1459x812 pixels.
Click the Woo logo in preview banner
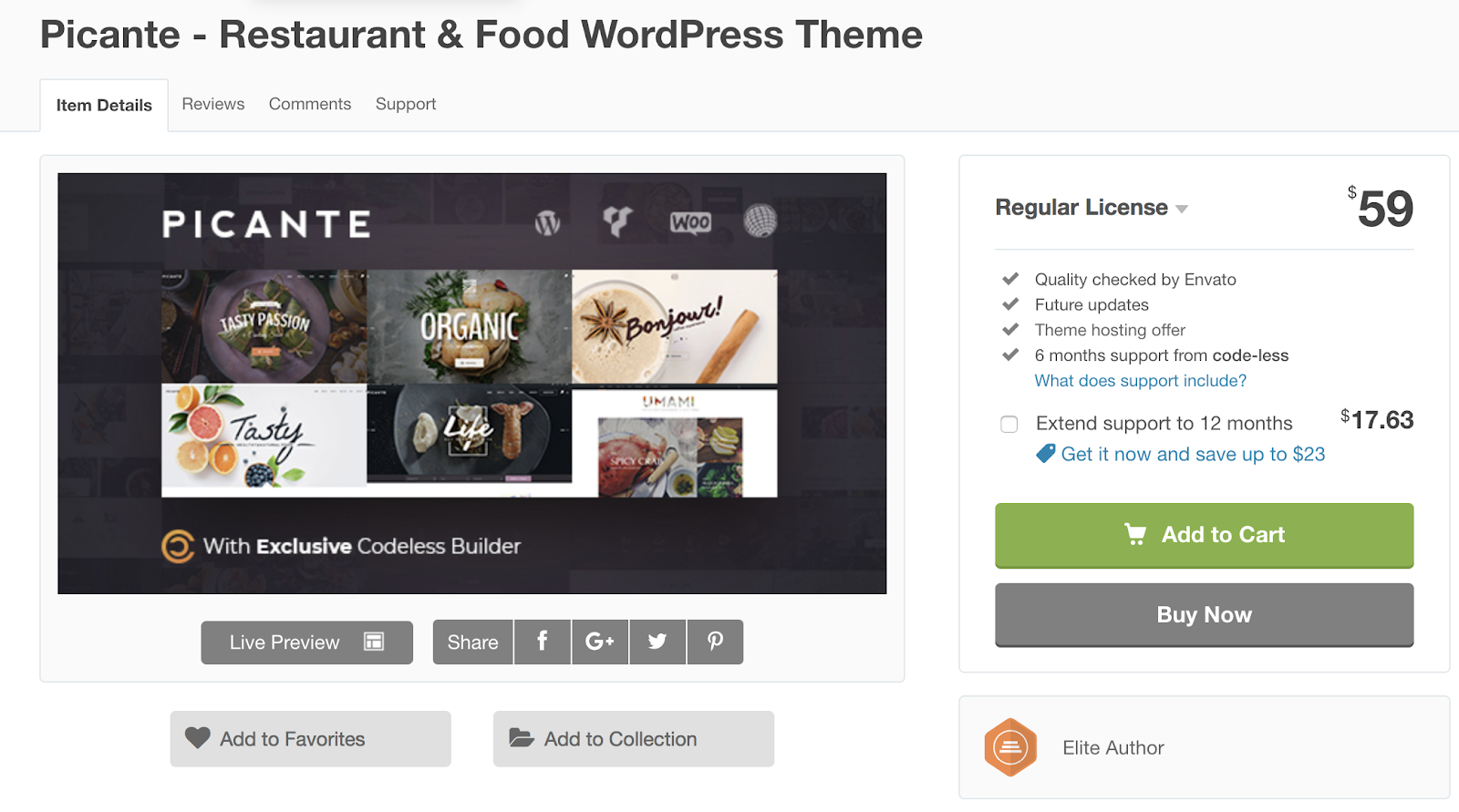click(x=690, y=222)
